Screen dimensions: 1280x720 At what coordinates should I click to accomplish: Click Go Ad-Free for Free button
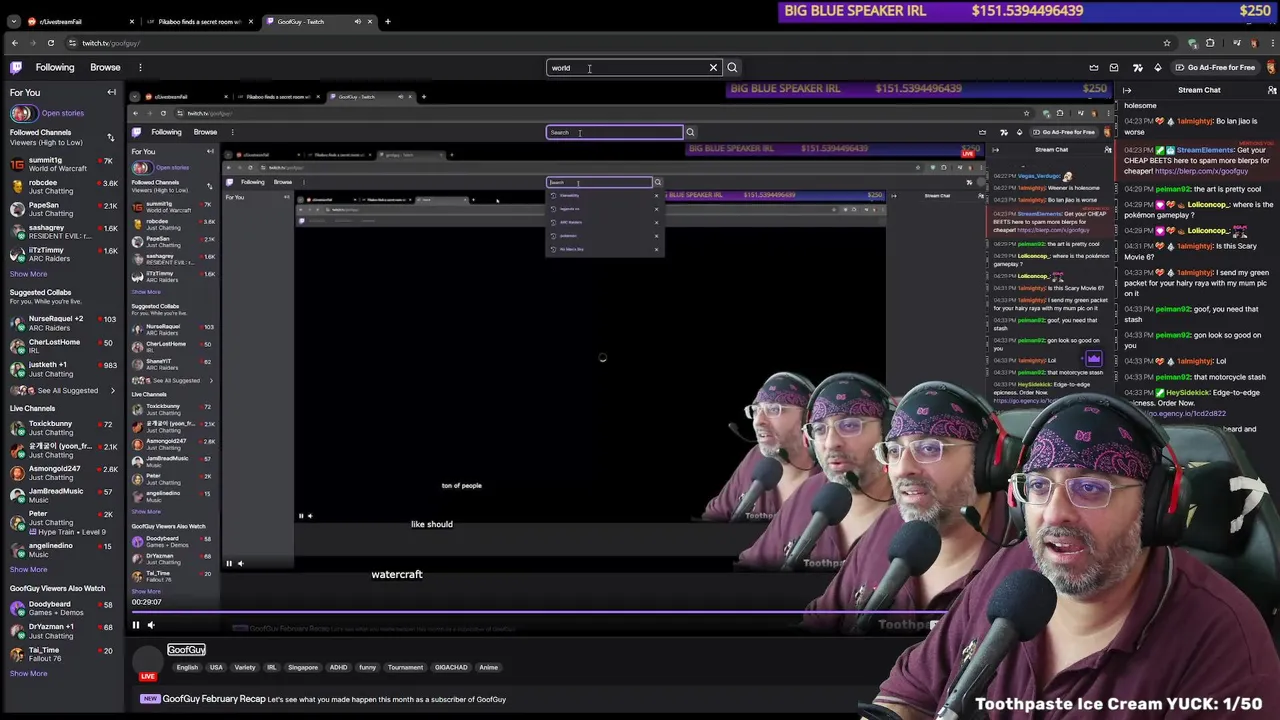tap(1215, 68)
